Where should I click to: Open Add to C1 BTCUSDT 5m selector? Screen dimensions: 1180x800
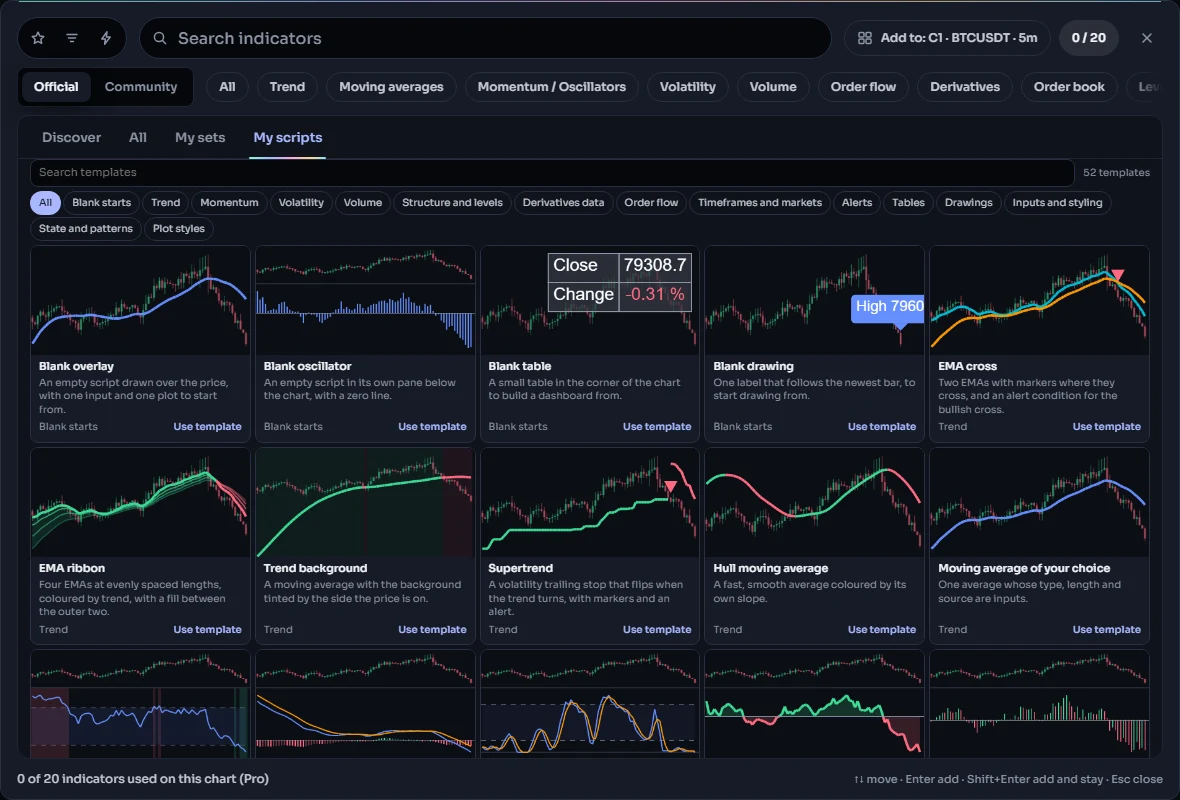point(947,38)
